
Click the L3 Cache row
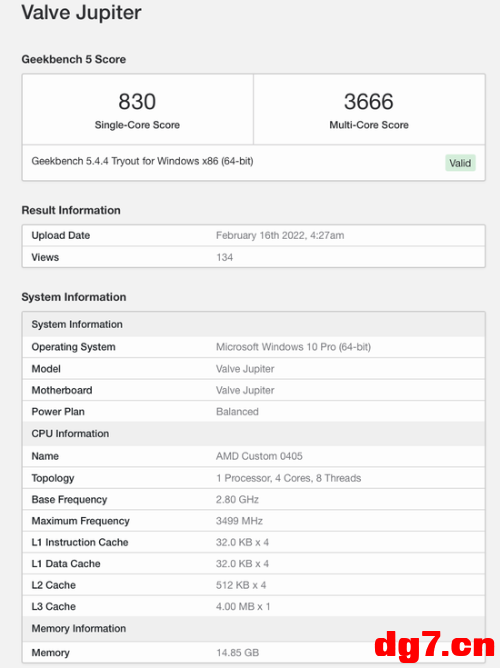(x=254, y=606)
